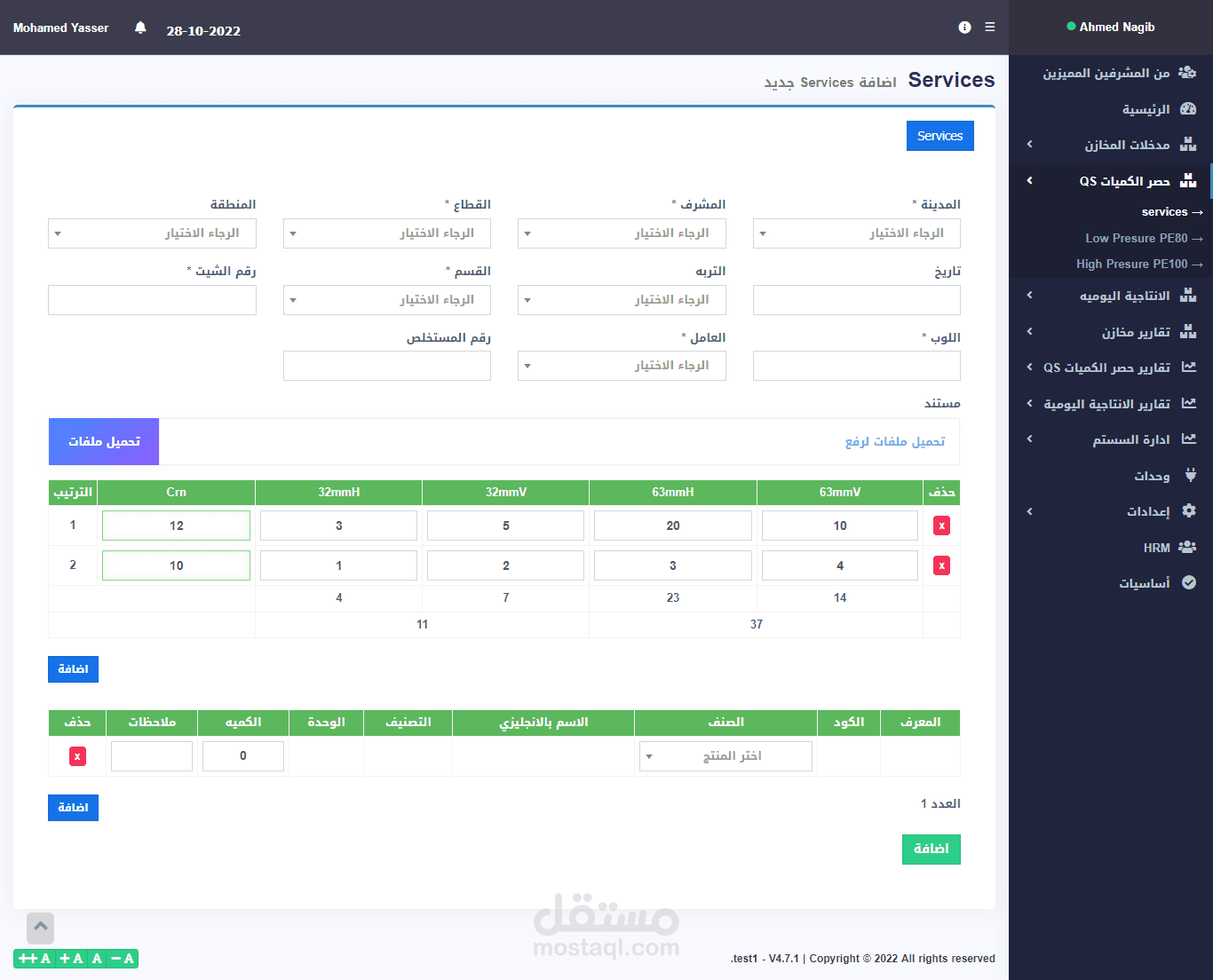1213x980 pixels.
Task: Click the ملاحظات notes input field
Action: [x=152, y=756]
